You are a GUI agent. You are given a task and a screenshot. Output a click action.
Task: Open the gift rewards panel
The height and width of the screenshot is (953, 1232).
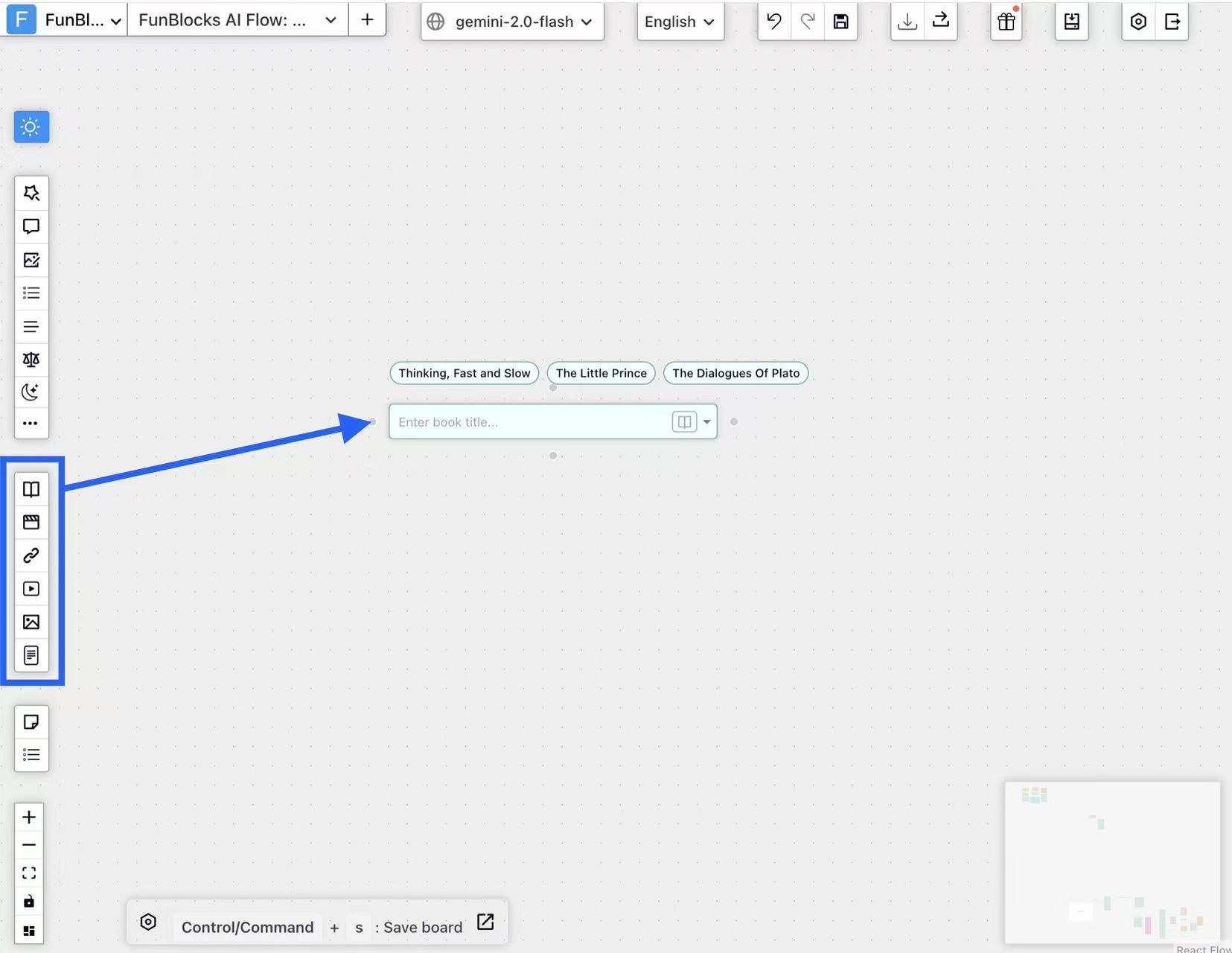coord(1006,22)
